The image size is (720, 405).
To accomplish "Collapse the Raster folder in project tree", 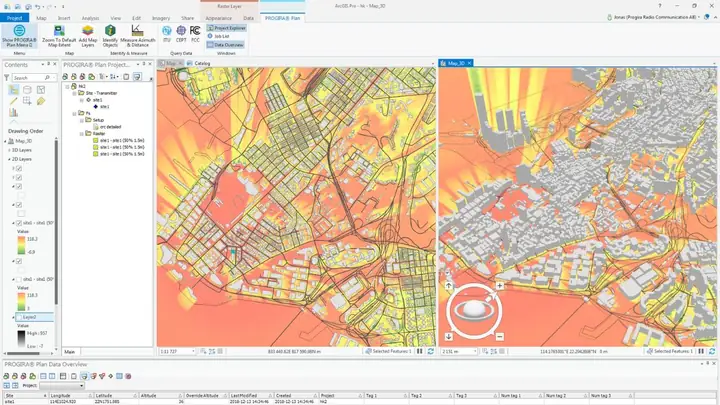I will click(82, 134).
